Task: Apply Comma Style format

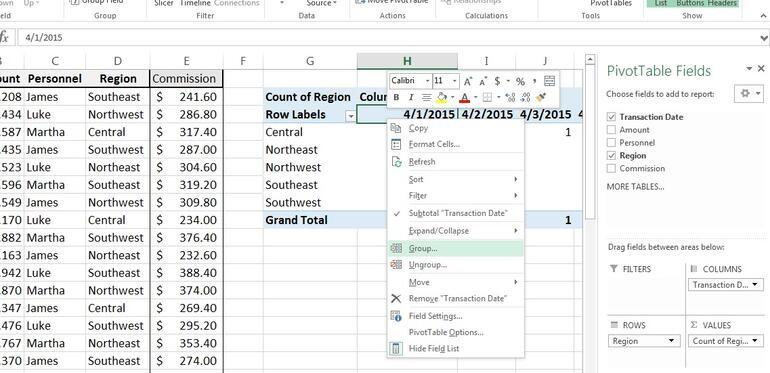Action: (x=534, y=81)
